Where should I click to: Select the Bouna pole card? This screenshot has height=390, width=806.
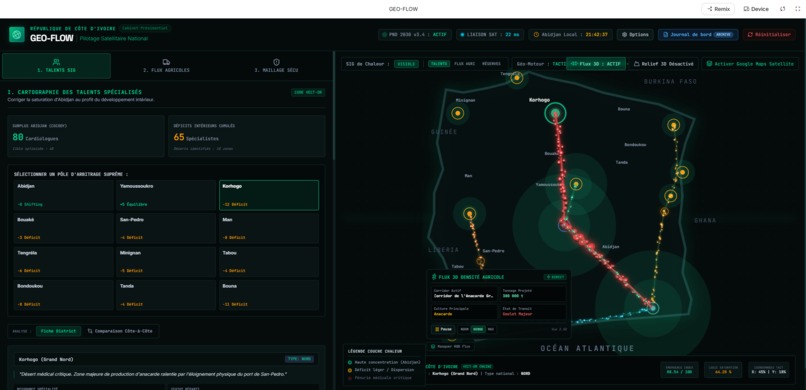pyautogui.click(x=269, y=295)
